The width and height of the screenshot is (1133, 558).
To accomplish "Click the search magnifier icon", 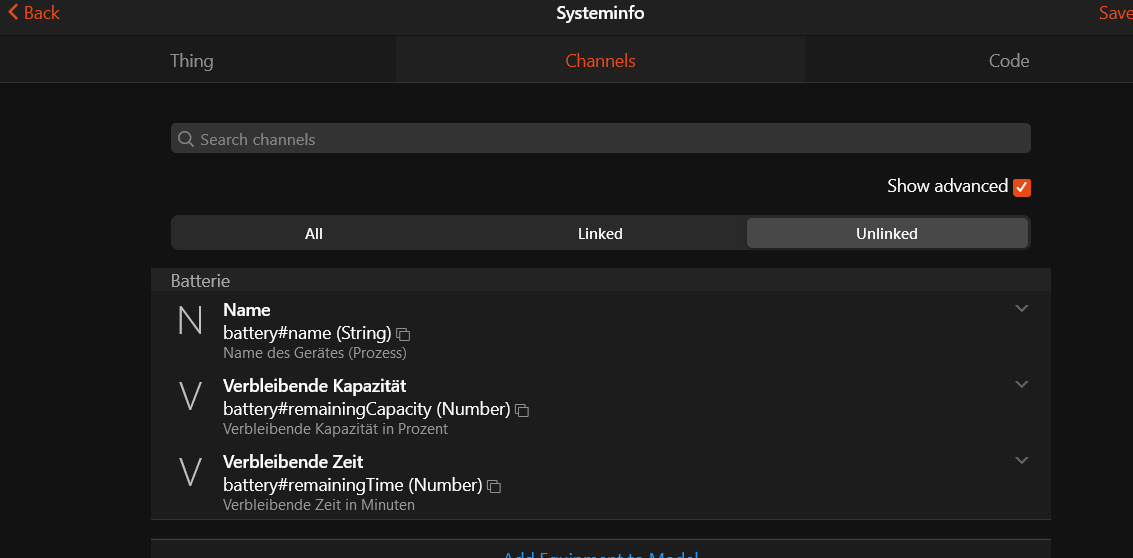I will [186, 139].
